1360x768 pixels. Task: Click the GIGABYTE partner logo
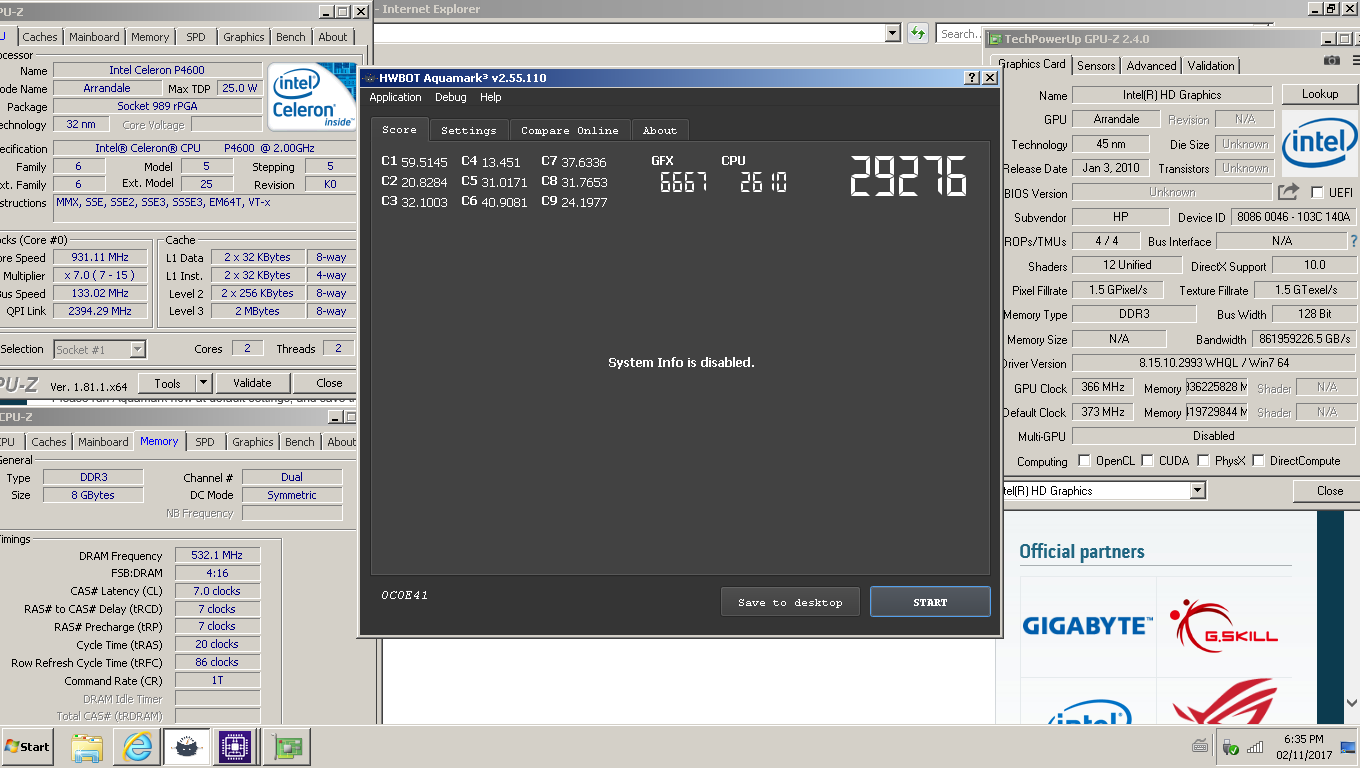1088,626
